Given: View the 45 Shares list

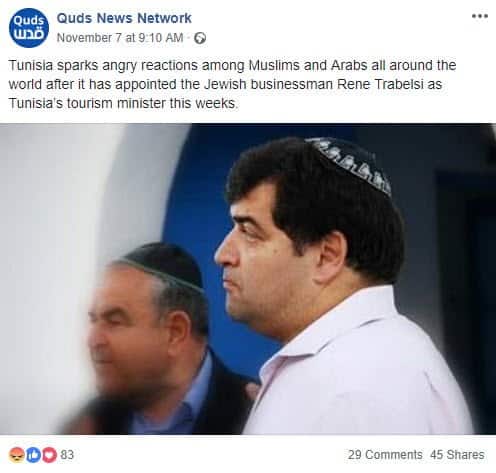Looking at the screenshot, I should pyautogui.click(x=457, y=455).
